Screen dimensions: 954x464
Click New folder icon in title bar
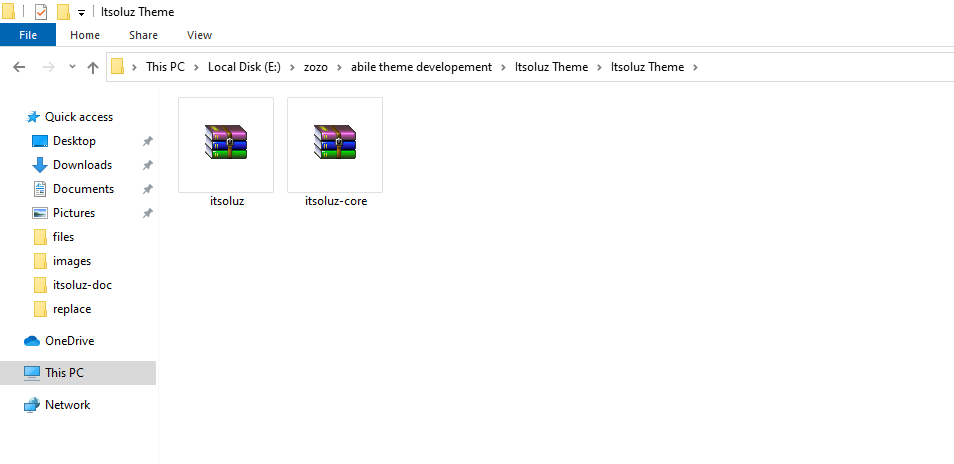point(63,12)
